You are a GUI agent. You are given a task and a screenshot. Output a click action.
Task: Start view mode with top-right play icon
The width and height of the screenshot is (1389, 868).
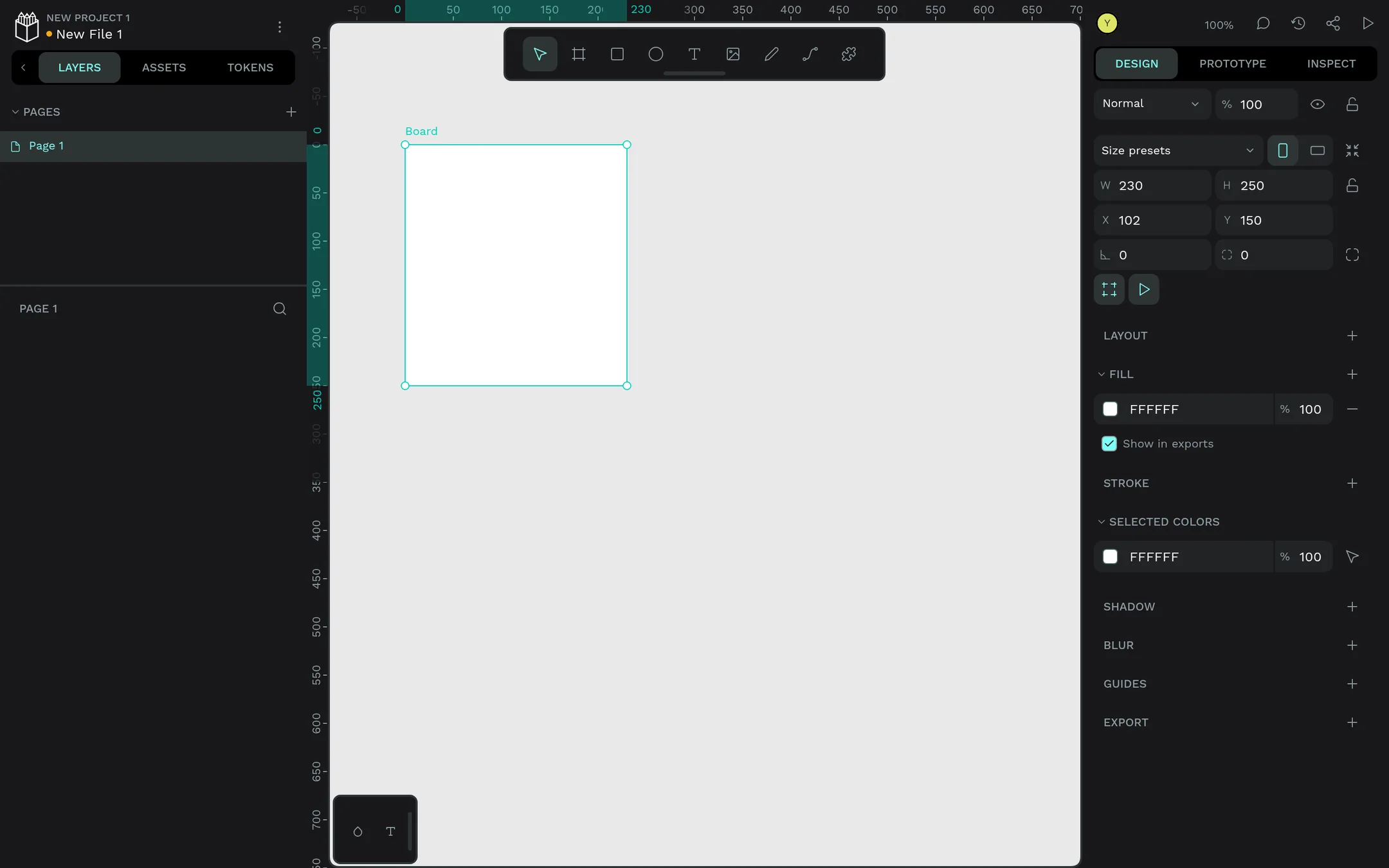coord(1367,24)
